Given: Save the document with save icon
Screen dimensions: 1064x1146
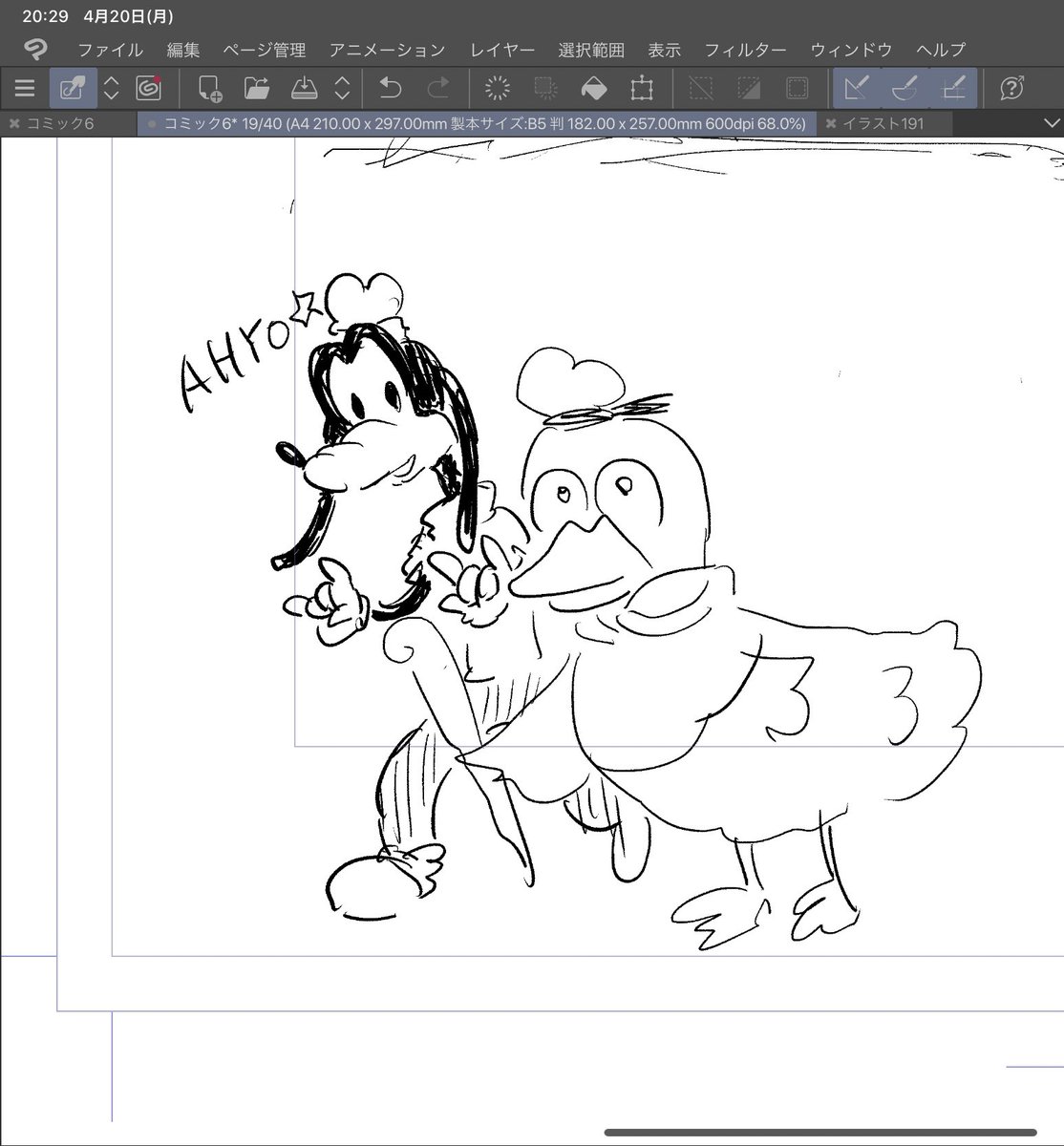Looking at the screenshot, I should click(304, 89).
